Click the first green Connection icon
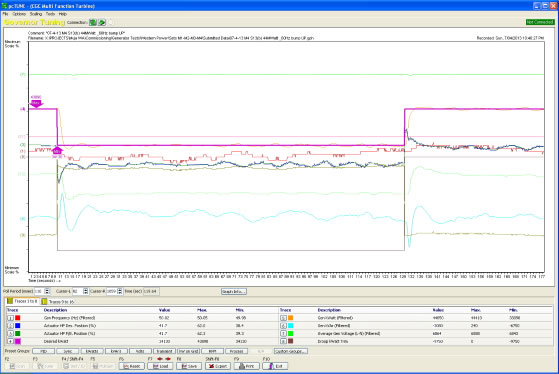 point(93,22)
